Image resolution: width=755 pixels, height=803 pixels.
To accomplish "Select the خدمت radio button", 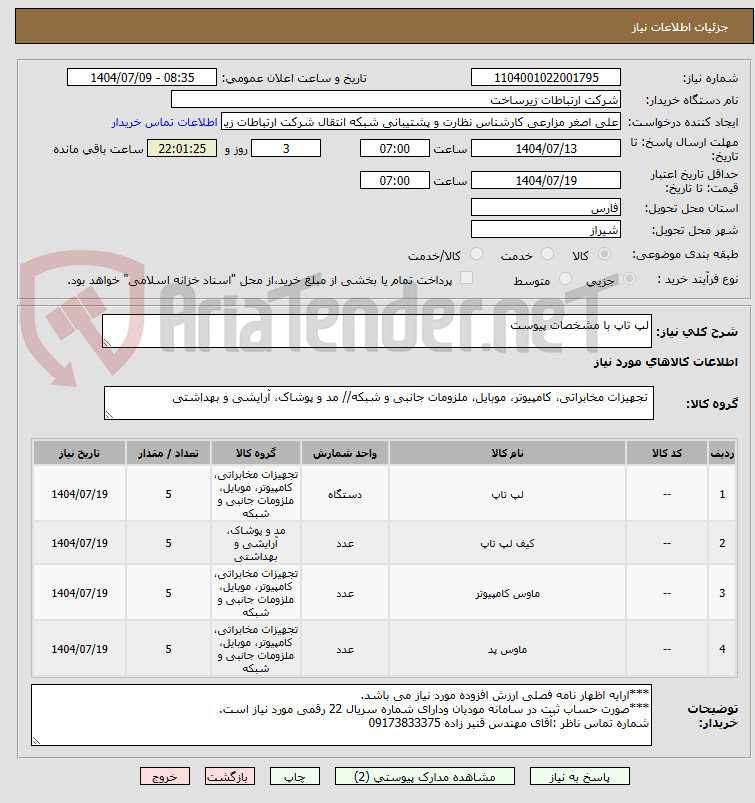I will pyautogui.click(x=547, y=254).
